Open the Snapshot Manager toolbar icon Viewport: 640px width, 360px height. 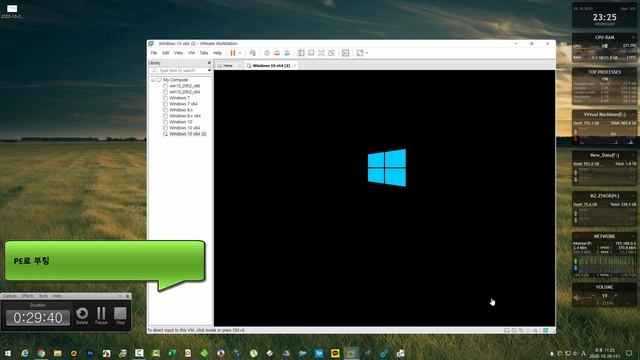click(x=287, y=53)
